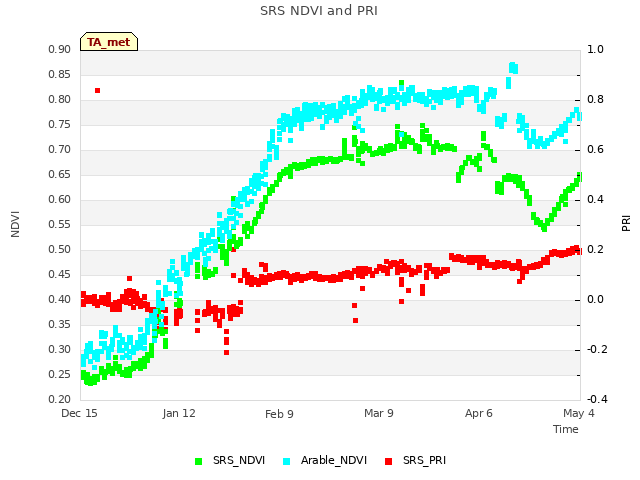
Task: Click the NDVI left axis label
Action: 15,224
